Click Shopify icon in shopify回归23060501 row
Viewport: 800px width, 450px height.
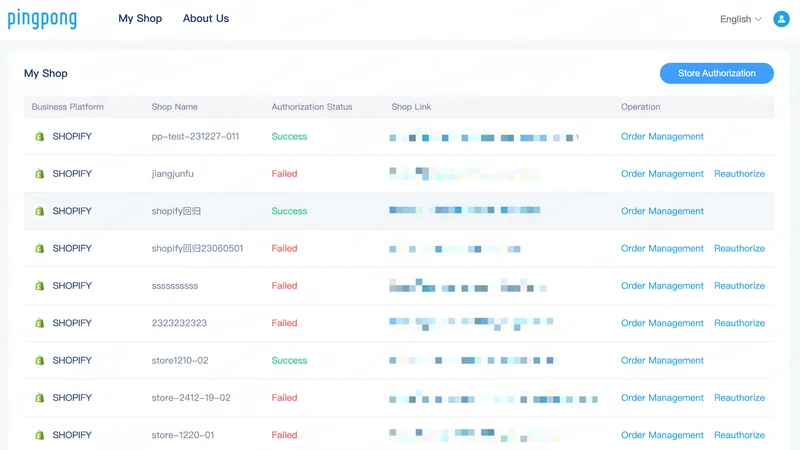tap(39, 248)
